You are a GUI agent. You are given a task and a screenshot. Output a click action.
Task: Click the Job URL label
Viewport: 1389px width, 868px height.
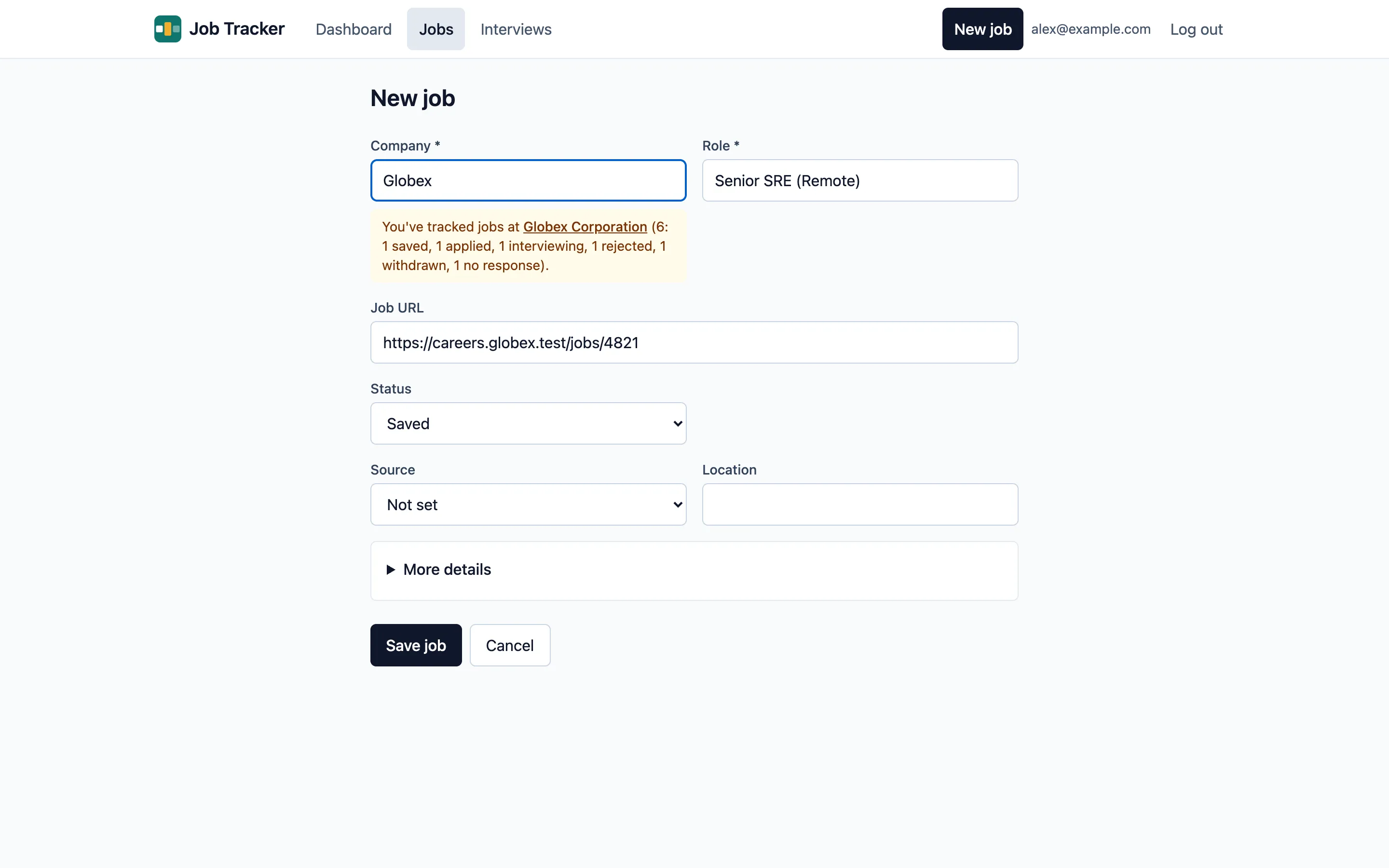click(396, 308)
